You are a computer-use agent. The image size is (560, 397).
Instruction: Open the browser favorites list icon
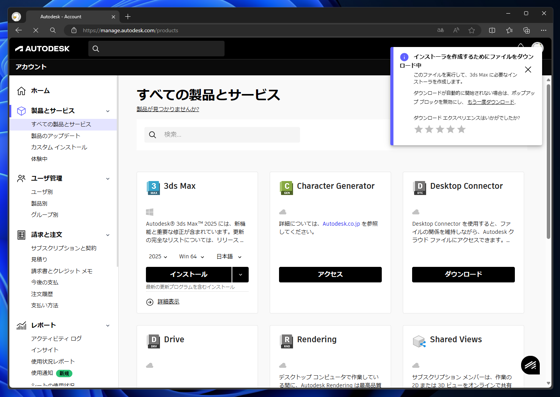(x=509, y=30)
